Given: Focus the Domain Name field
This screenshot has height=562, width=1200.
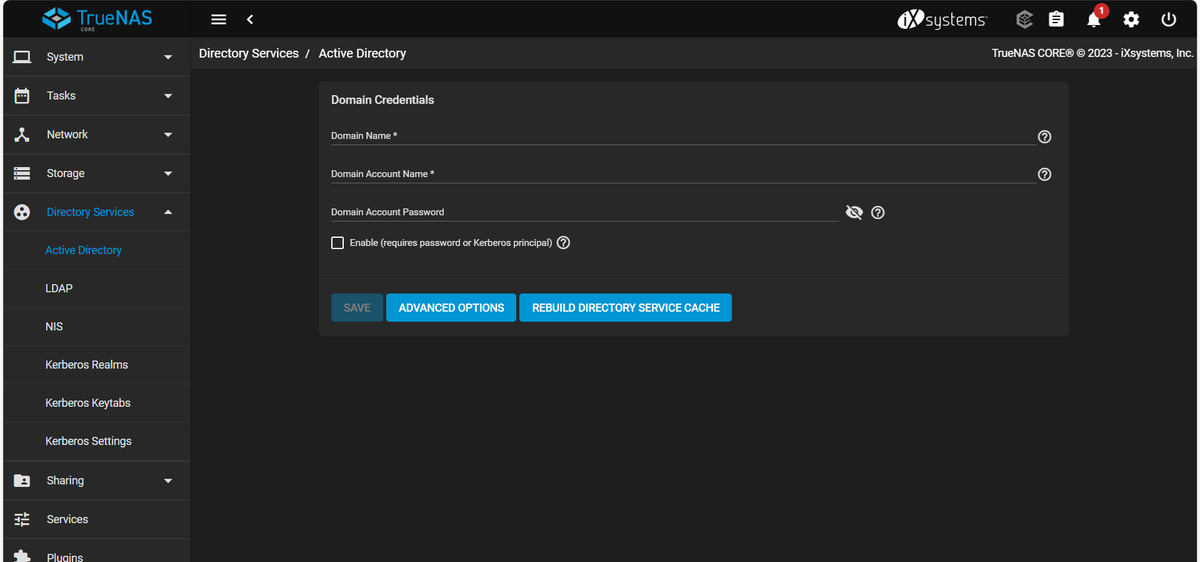Looking at the screenshot, I should coord(683,136).
